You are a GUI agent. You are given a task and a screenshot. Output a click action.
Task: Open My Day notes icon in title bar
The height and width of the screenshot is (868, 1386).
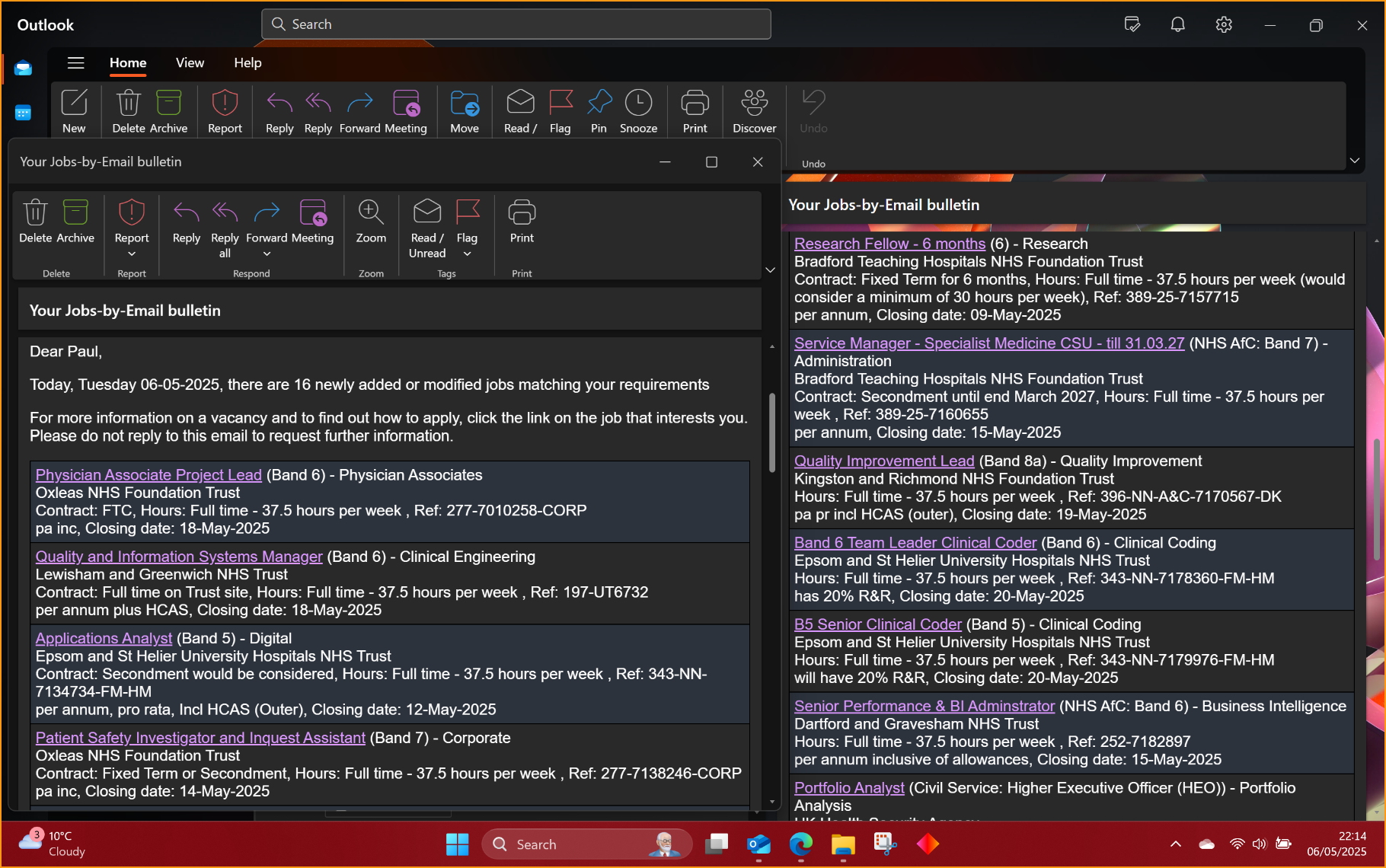click(1132, 24)
